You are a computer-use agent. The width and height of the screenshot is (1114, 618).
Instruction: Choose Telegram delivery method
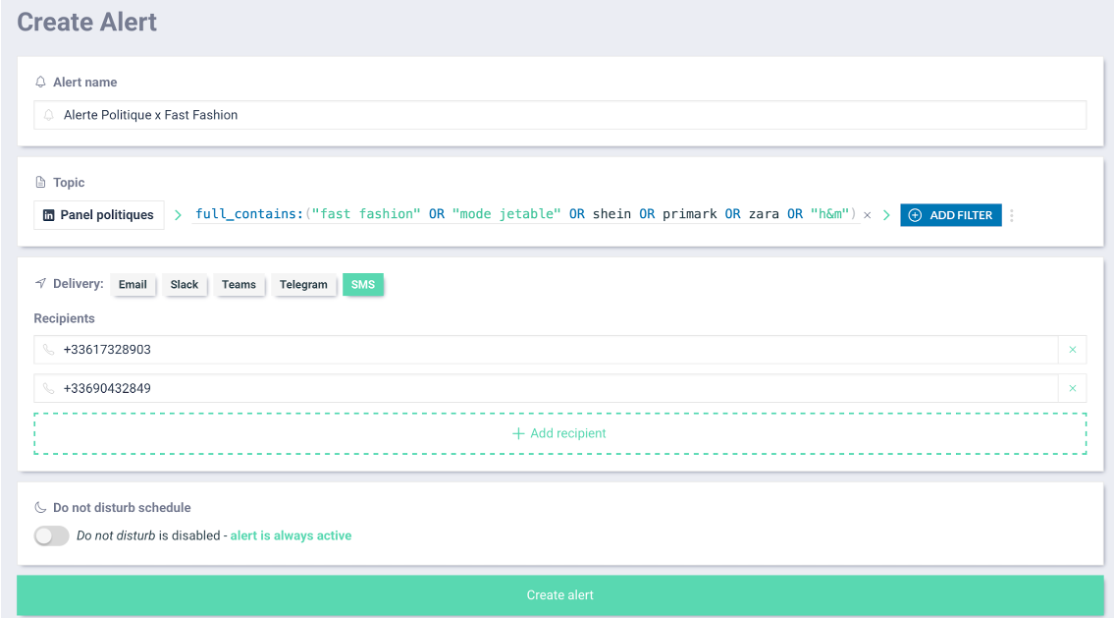click(x=303, y=284)
